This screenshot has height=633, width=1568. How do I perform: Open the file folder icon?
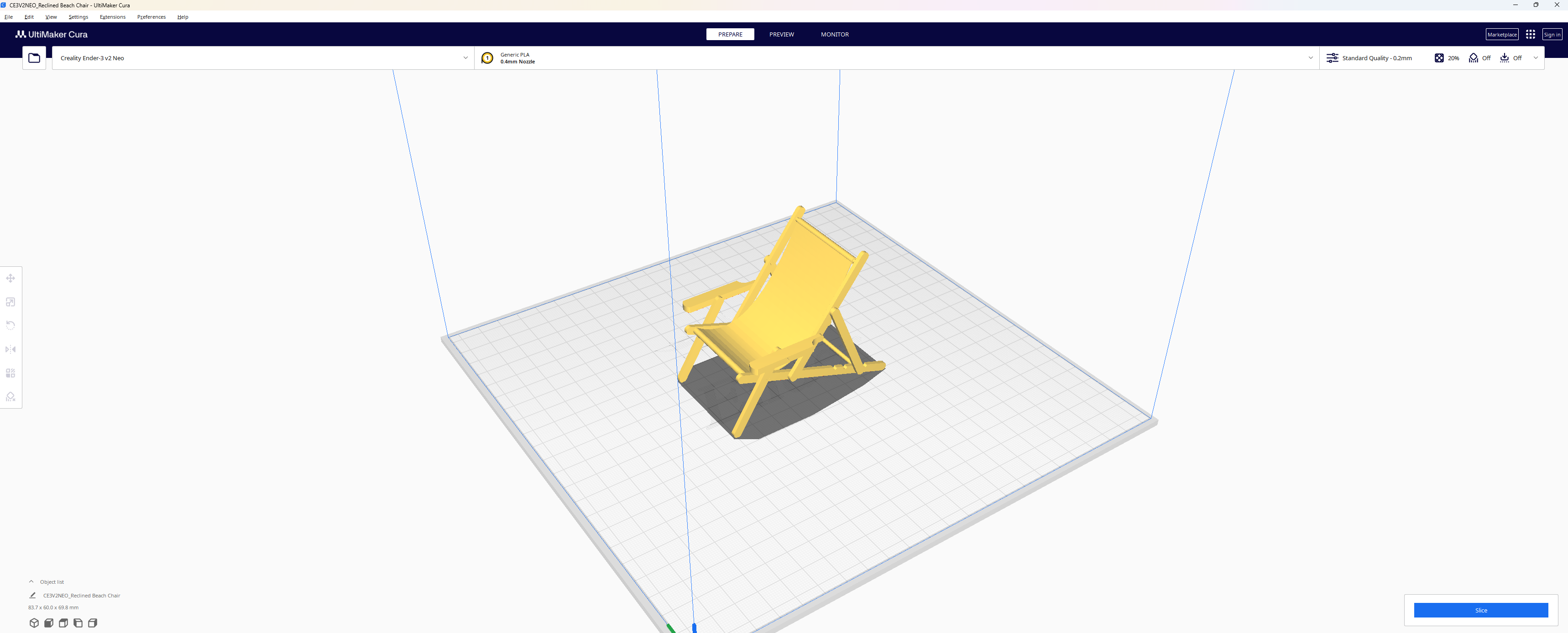click(34, 58)
